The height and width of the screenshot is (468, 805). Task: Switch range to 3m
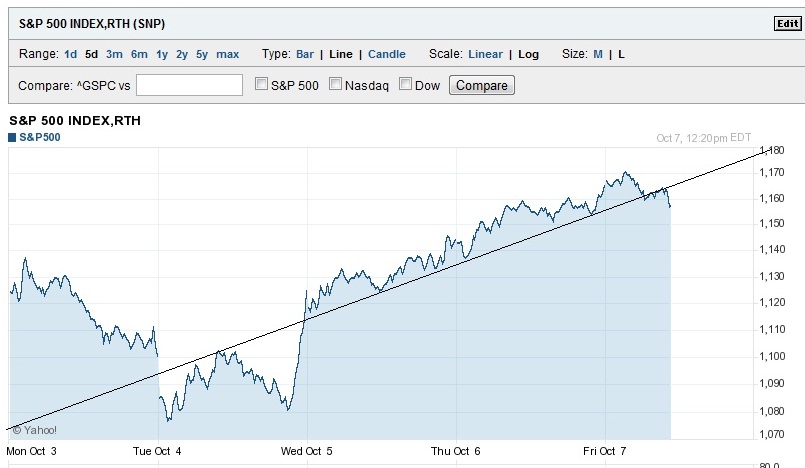point(114,54)
